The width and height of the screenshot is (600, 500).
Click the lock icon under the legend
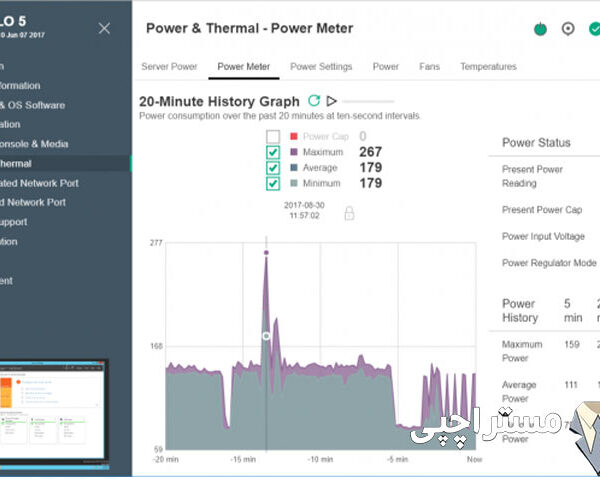[349, 213]
